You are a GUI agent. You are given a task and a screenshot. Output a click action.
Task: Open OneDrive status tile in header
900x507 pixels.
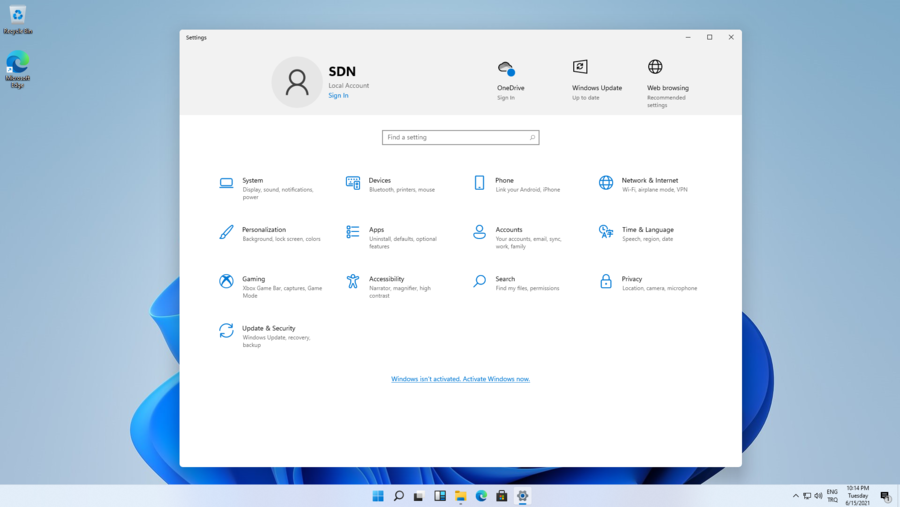[x=510, y=78]
